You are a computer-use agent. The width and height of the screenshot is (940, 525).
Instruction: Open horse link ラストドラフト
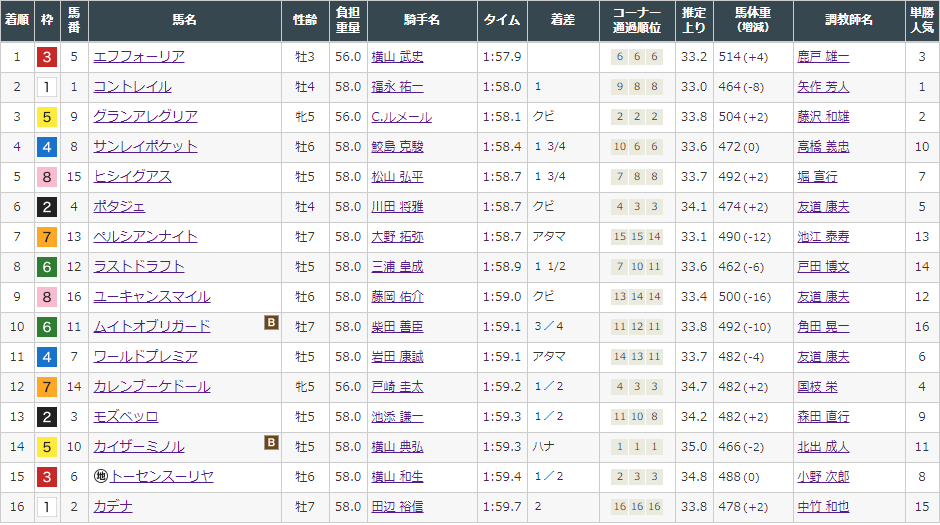point(139,266)
